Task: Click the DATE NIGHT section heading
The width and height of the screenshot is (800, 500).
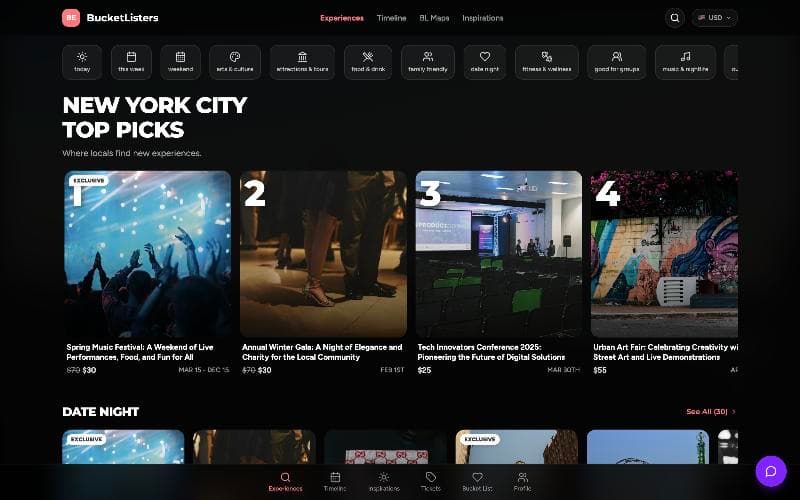Action: pyautogui.click(x=101, y=412)
